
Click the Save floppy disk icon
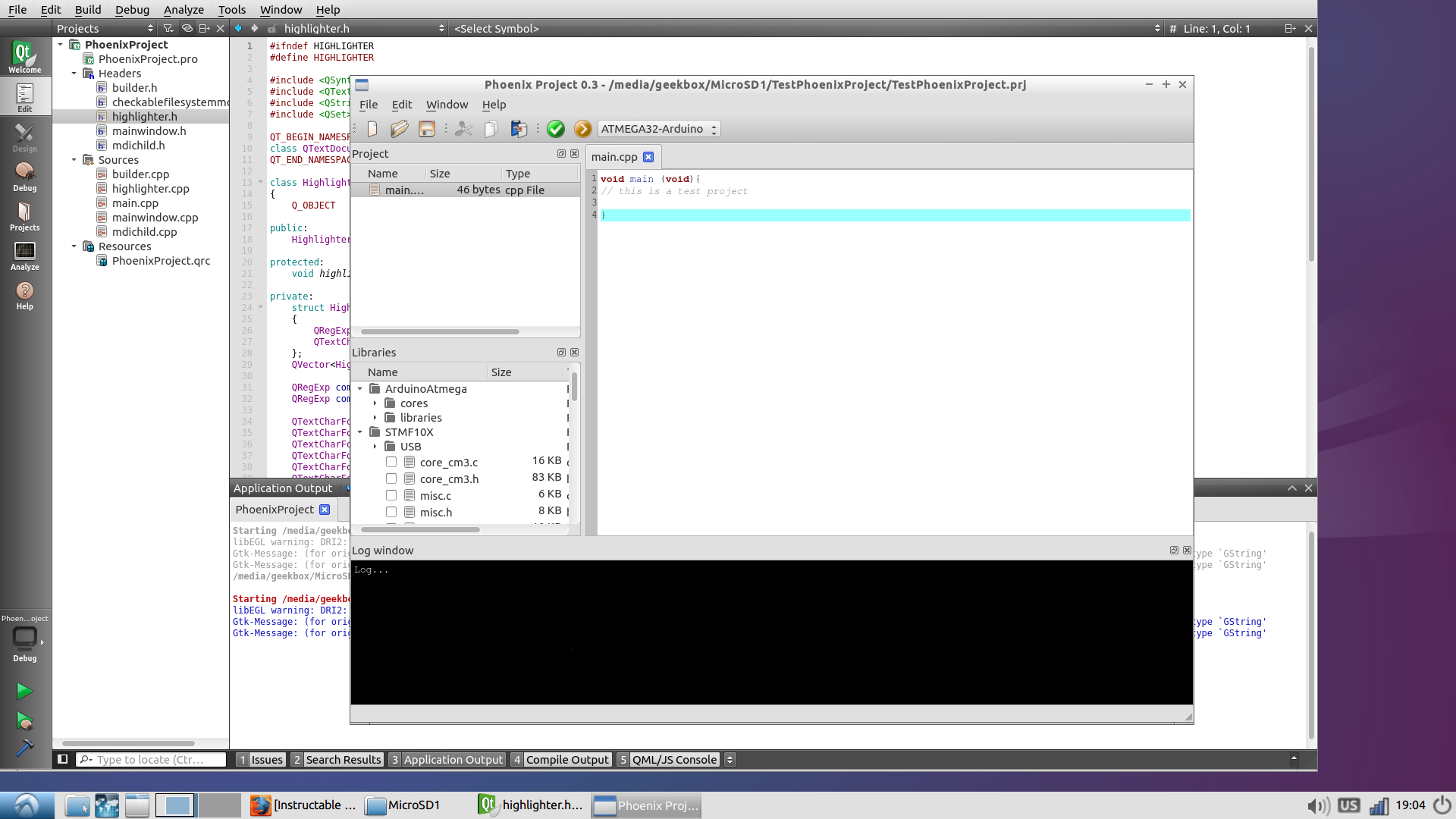(x=427, y=129)
